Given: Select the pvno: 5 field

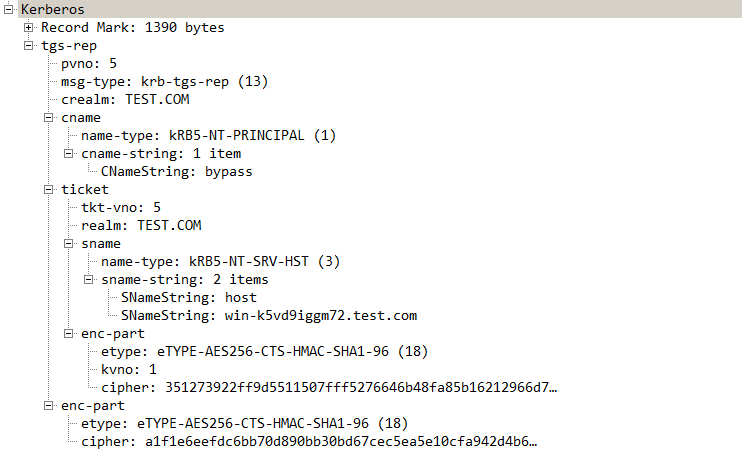Looking at the screenshot, I should (89, 63).
